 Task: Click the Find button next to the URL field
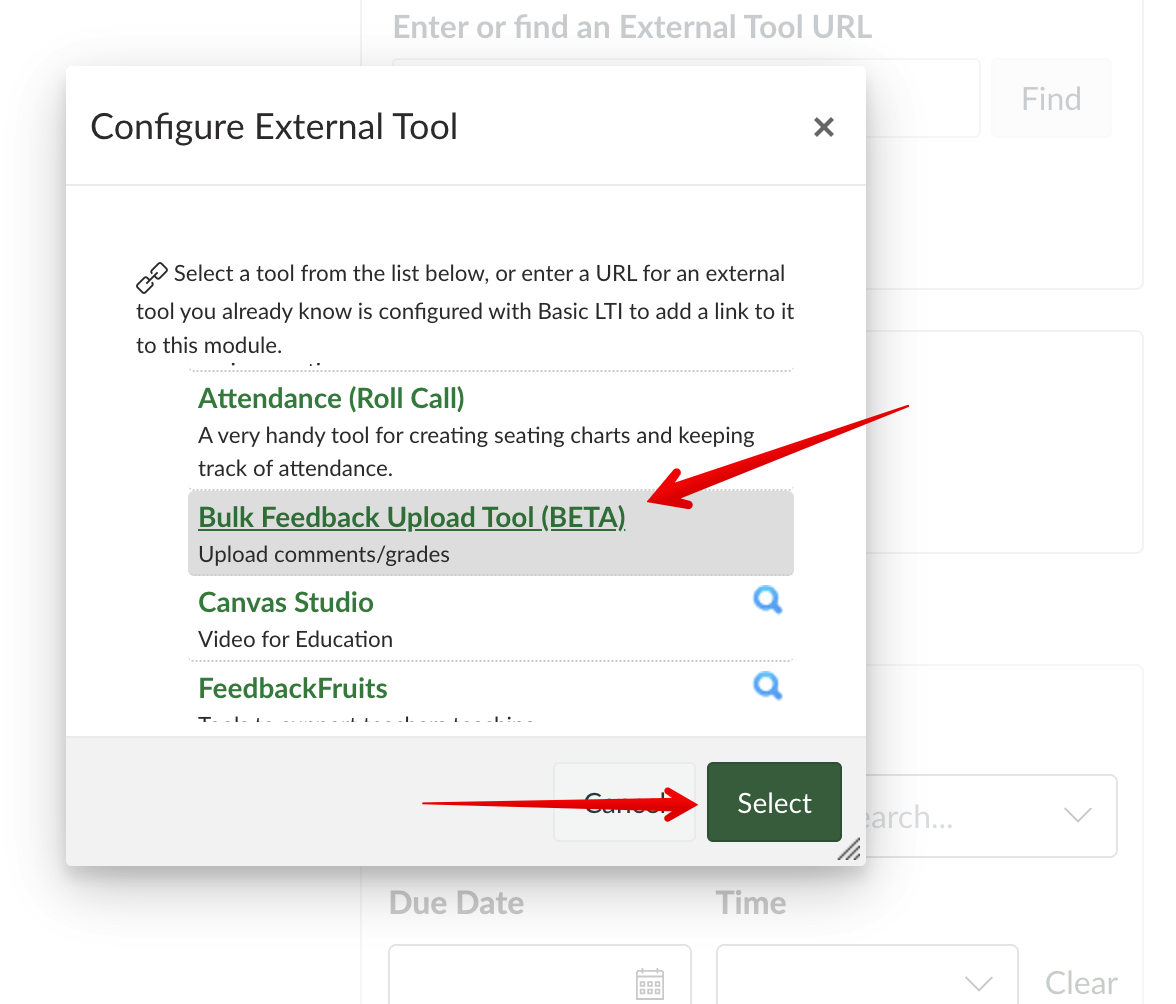click(x=1051, y=98)
